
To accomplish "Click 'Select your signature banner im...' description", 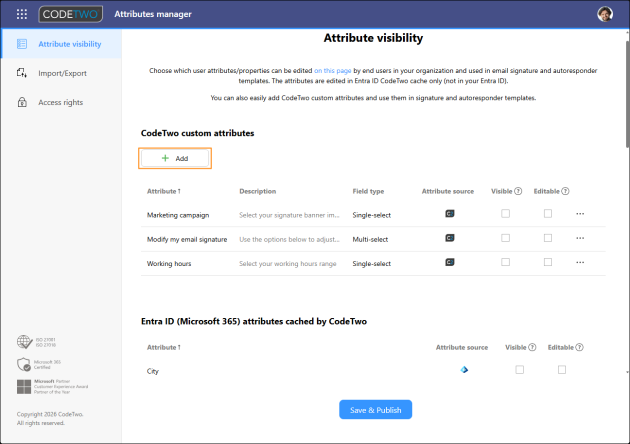I will (289, 215).
